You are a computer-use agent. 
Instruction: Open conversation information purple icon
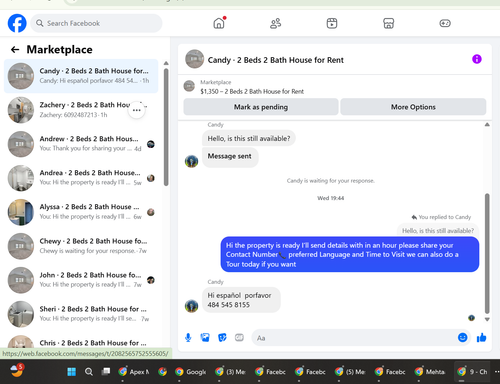(477, 59)
